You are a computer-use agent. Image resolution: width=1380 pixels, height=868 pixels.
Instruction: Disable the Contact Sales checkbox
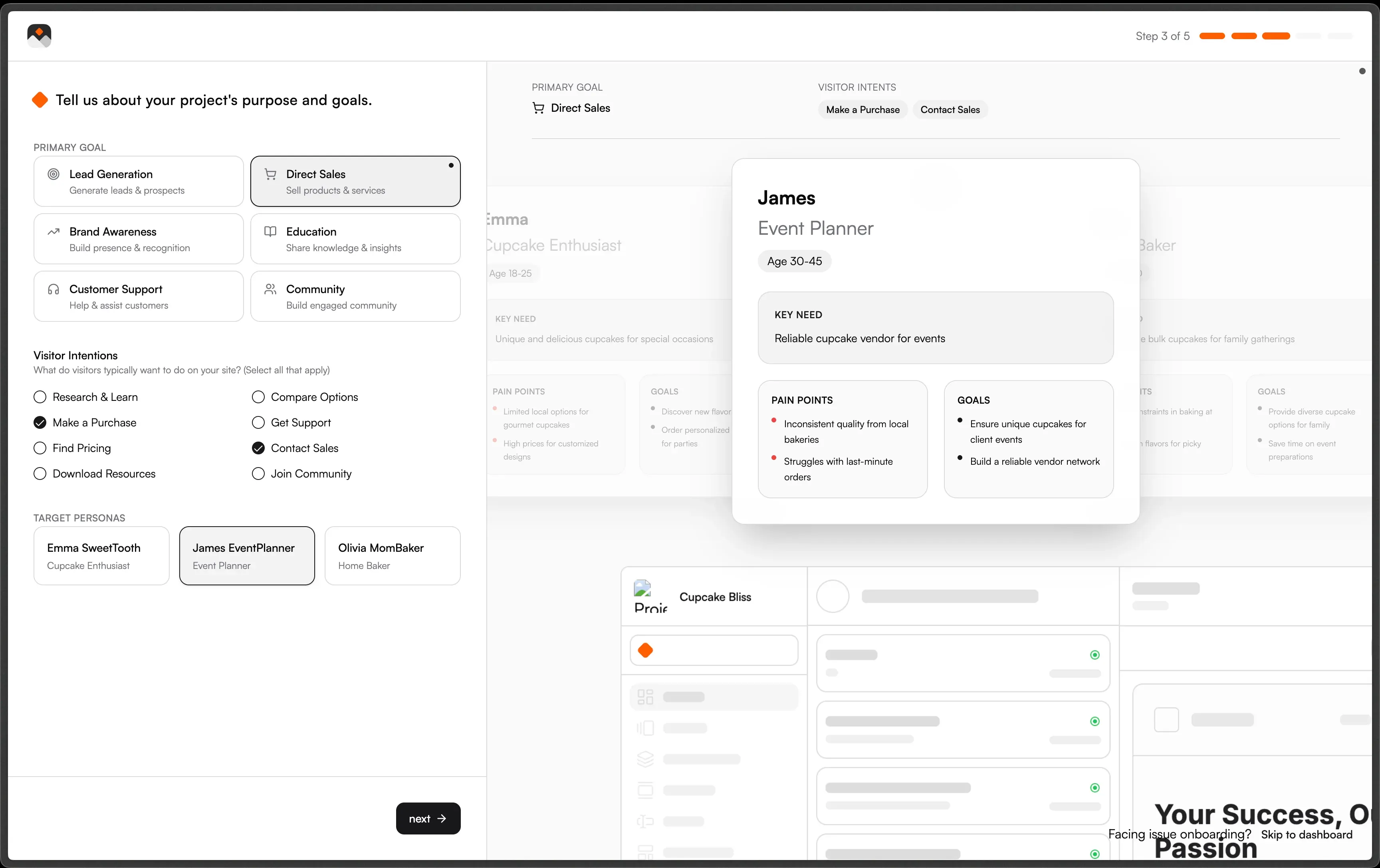tap(258, 448)
